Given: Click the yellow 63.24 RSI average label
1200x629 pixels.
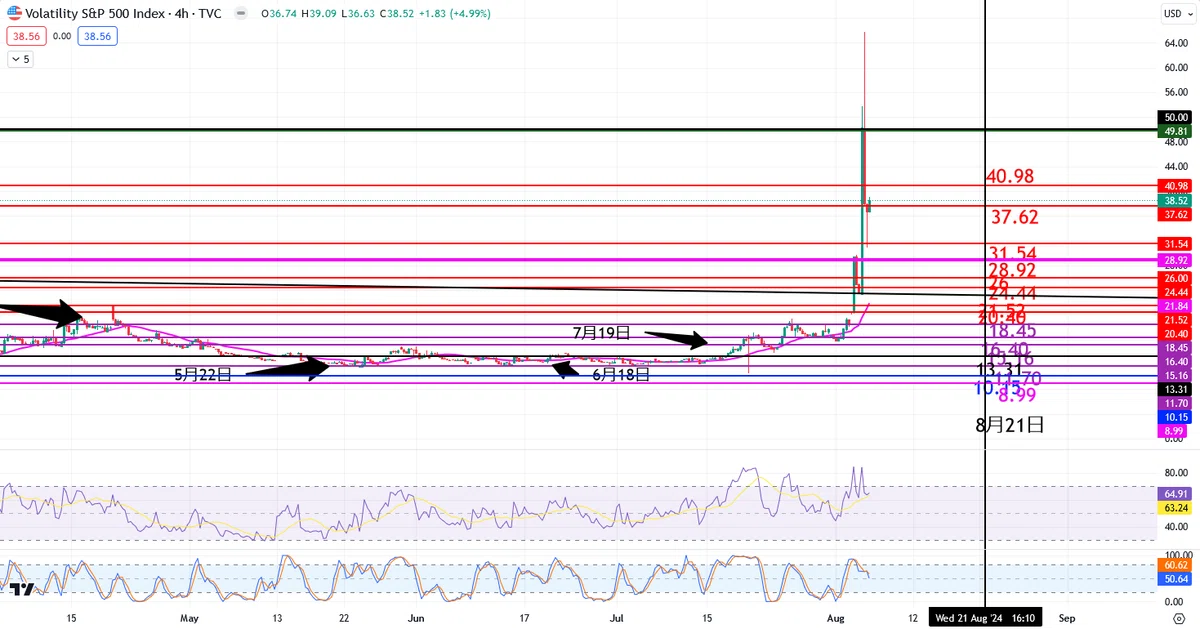Looking at the screenshot, I should click(x=1175, y=508).
